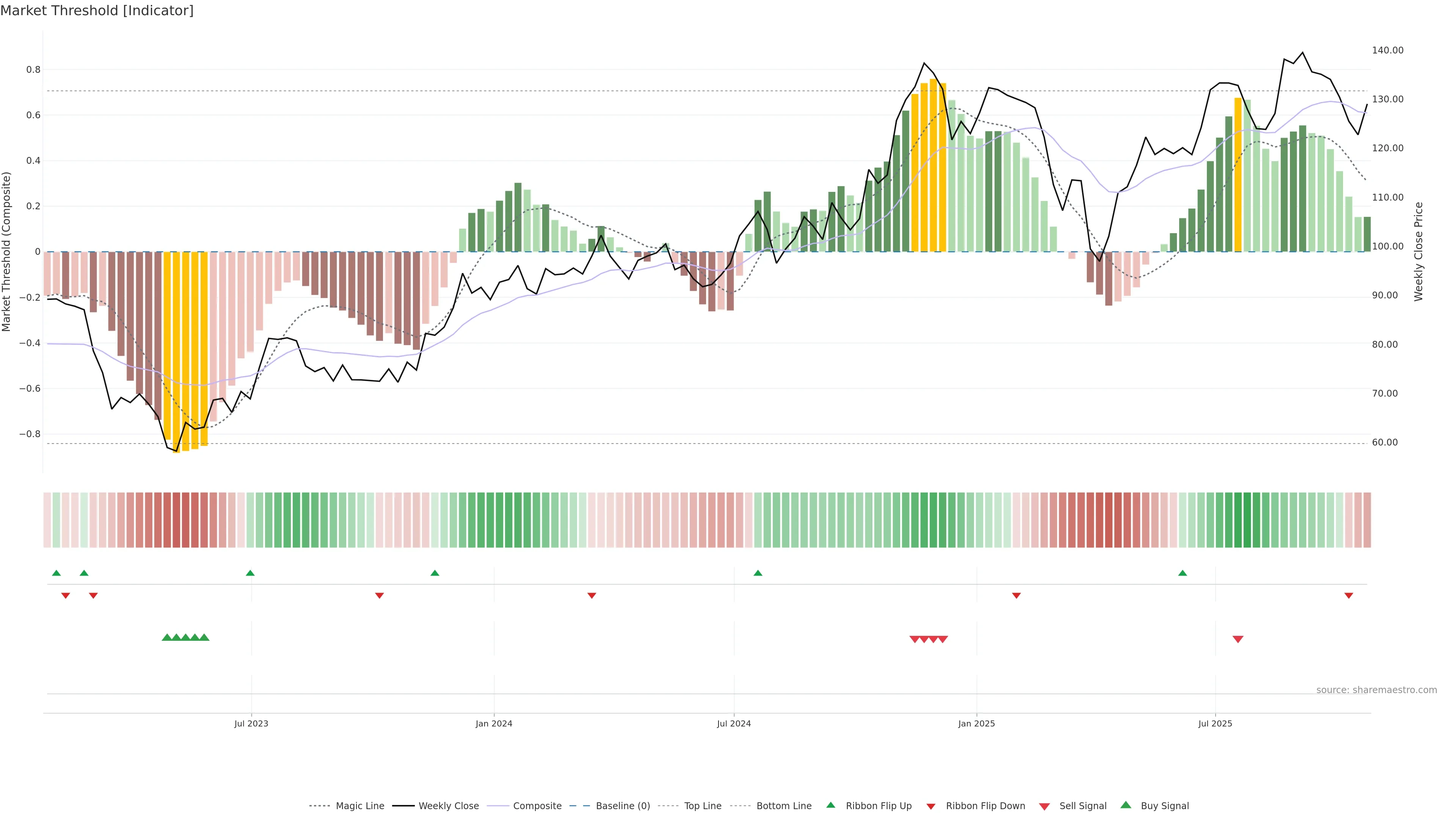
Task: Click the Jul 2024 x-axis label
Action: [x=734, y=723]
